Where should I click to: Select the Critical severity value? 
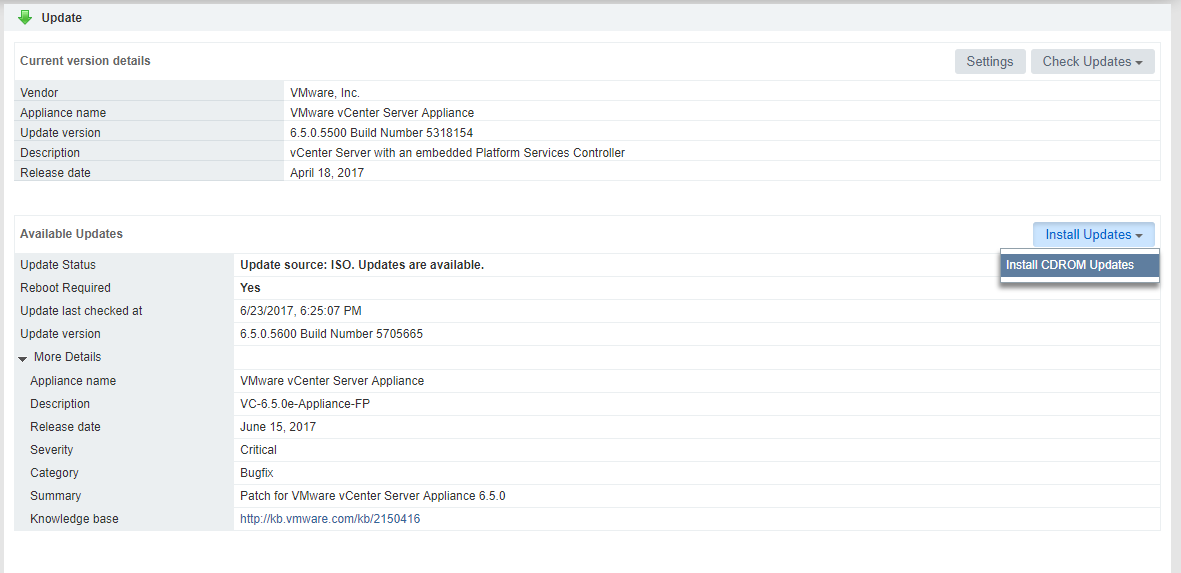[258, 450]
